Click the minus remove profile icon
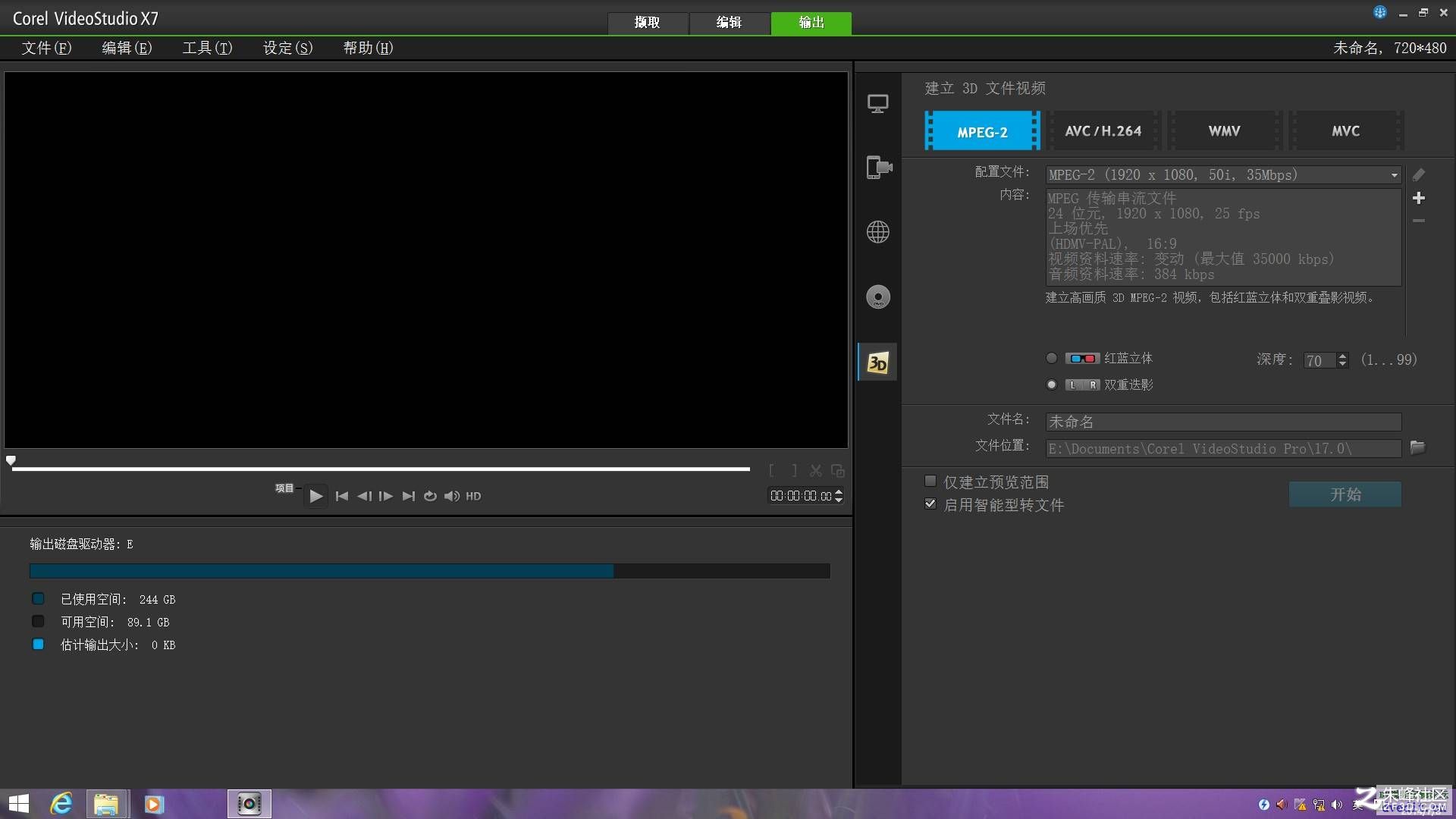This screenshot has width=1456, height=819. (1418, 221)
